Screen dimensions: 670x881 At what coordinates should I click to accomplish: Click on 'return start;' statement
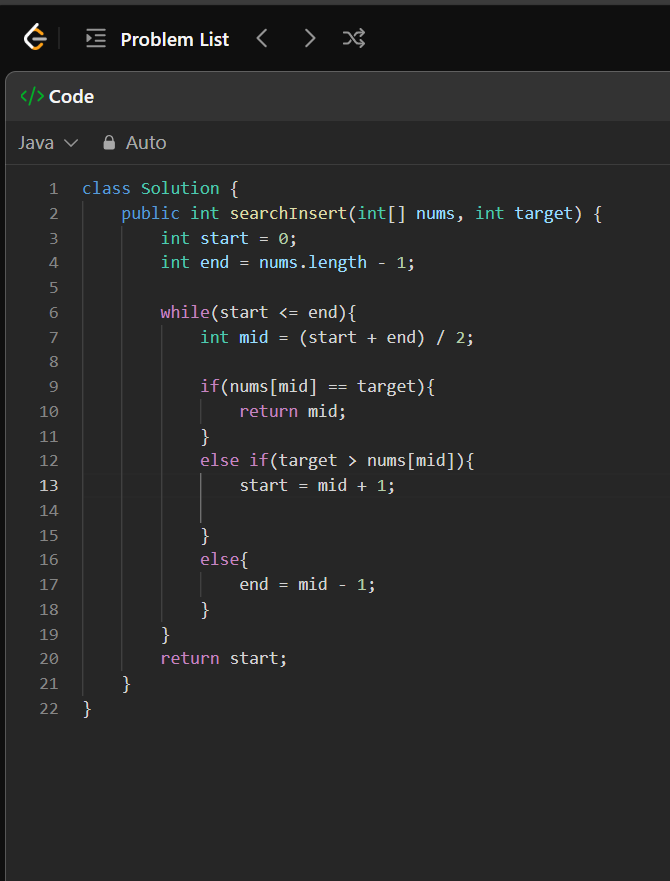(224, 659)
